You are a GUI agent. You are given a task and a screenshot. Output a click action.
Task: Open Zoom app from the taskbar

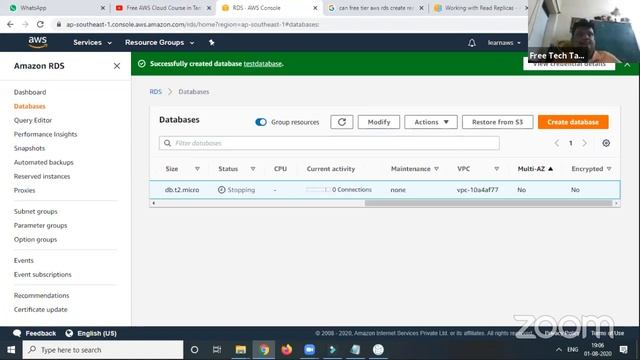coord(309,350)
